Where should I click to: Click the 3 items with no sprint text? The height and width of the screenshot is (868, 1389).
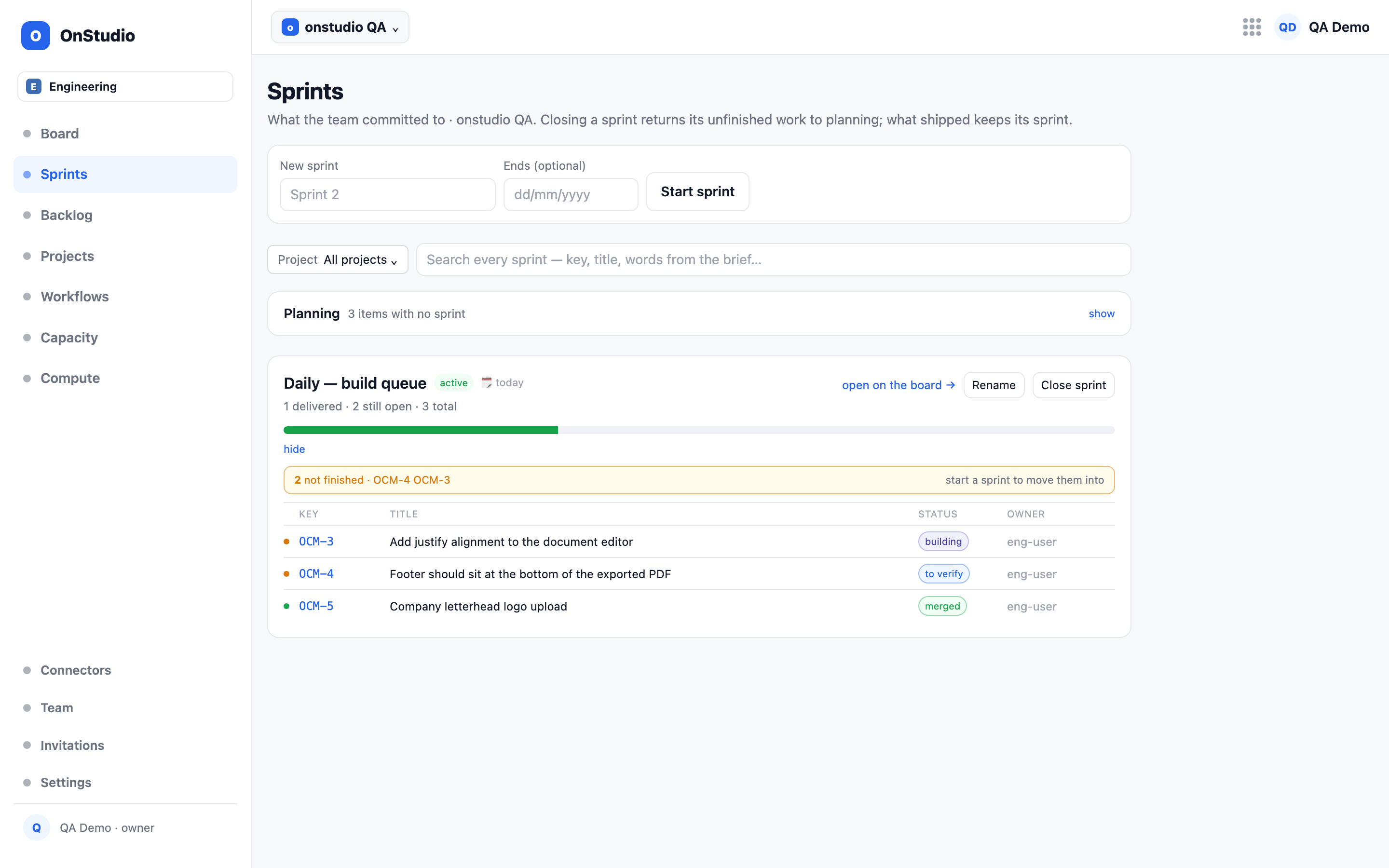tap(407, 314)
